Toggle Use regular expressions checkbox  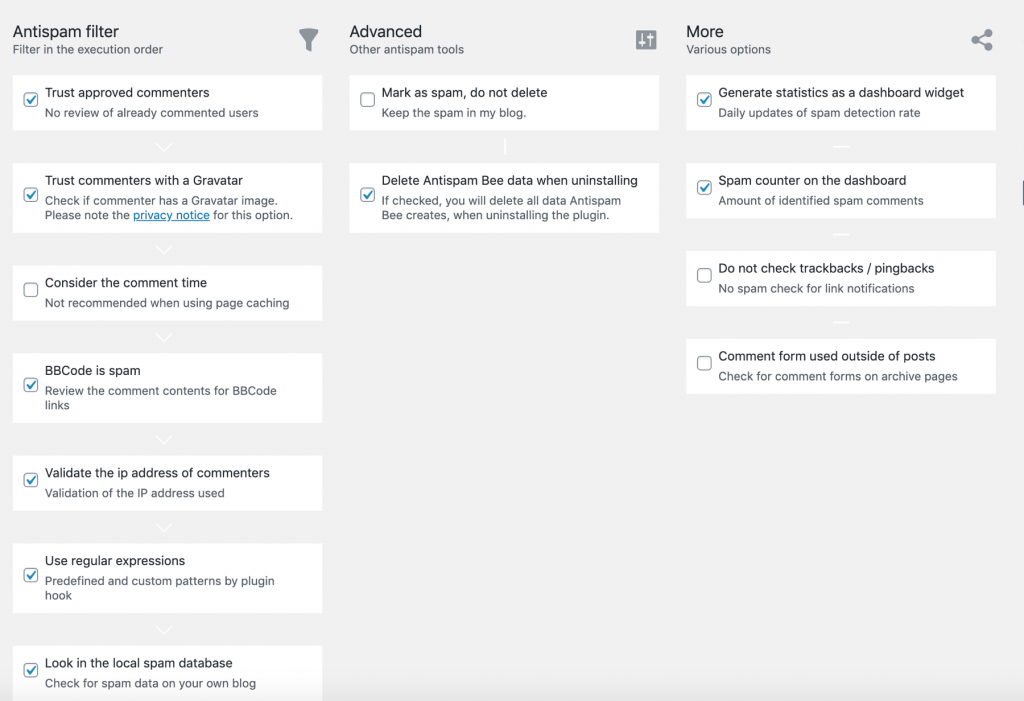(x=31, y=575)
